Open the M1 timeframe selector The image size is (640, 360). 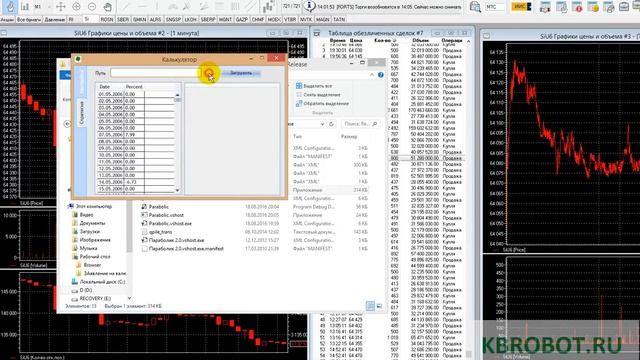tap(38, 7)
